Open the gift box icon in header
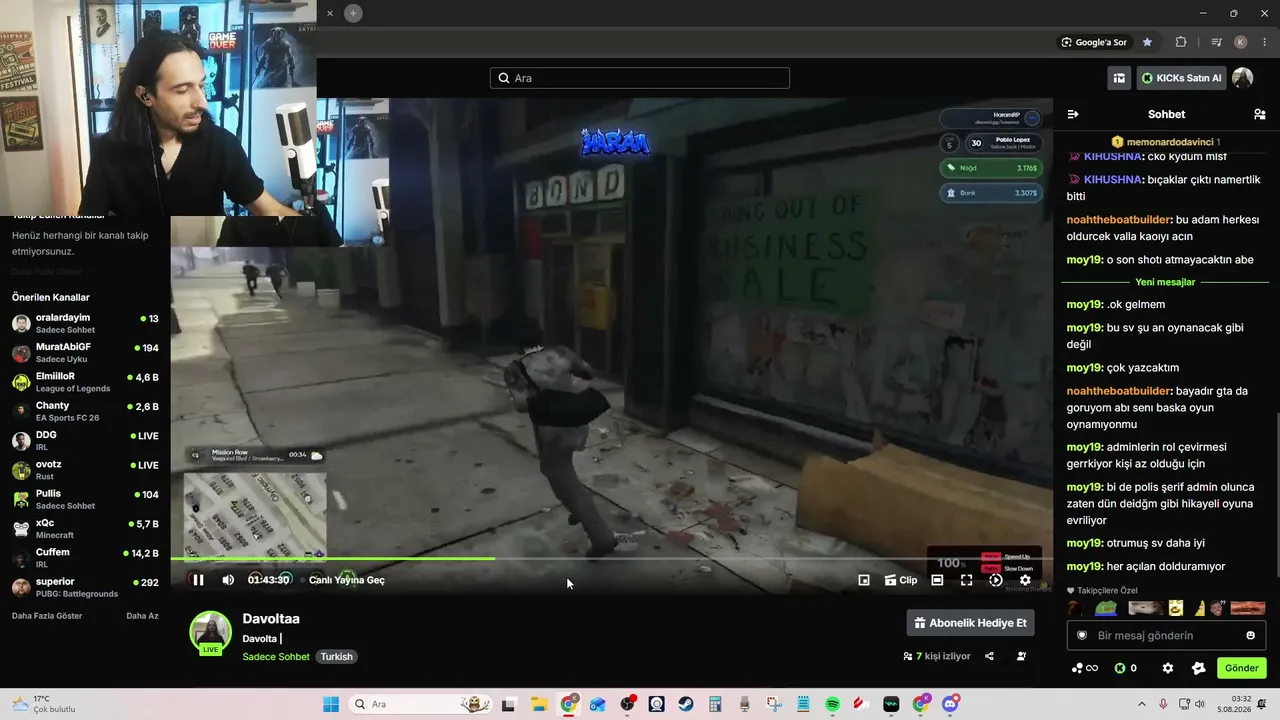The height and width of the screenshot is (720, 1280). (1119, 78)
